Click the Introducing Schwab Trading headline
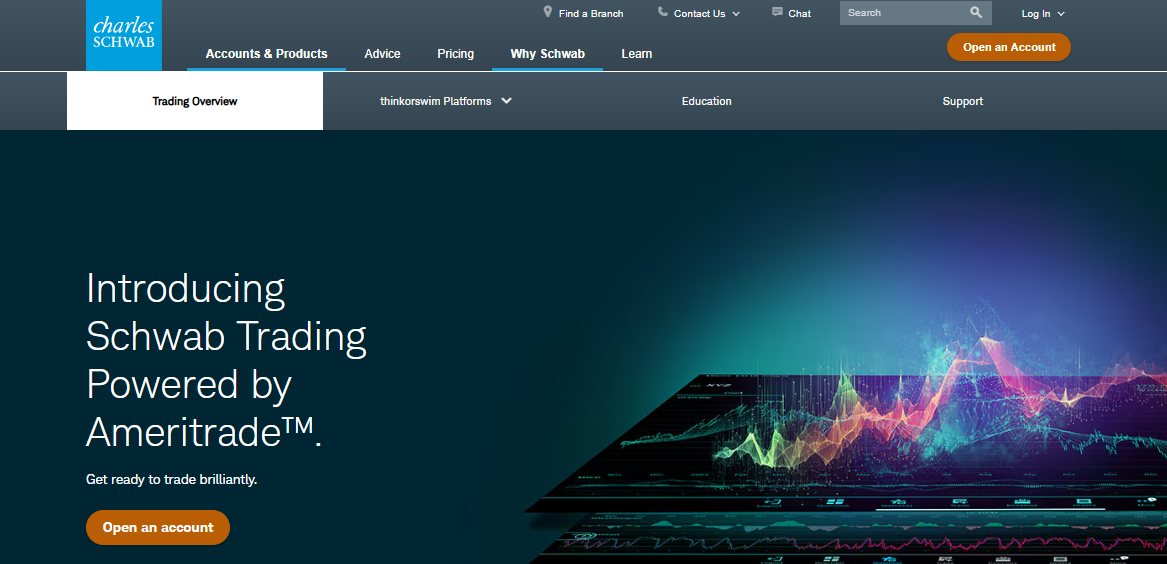 coord(226,360)
